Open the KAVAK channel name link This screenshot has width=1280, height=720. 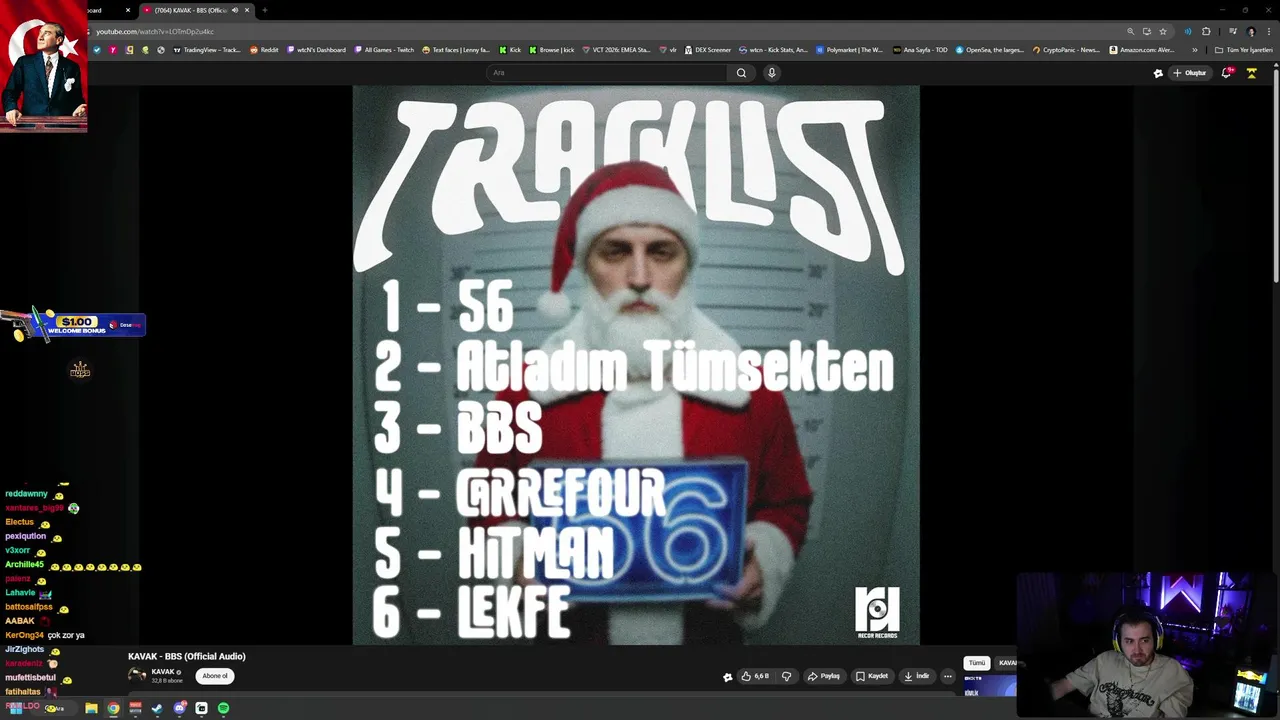tap(163, 672)
